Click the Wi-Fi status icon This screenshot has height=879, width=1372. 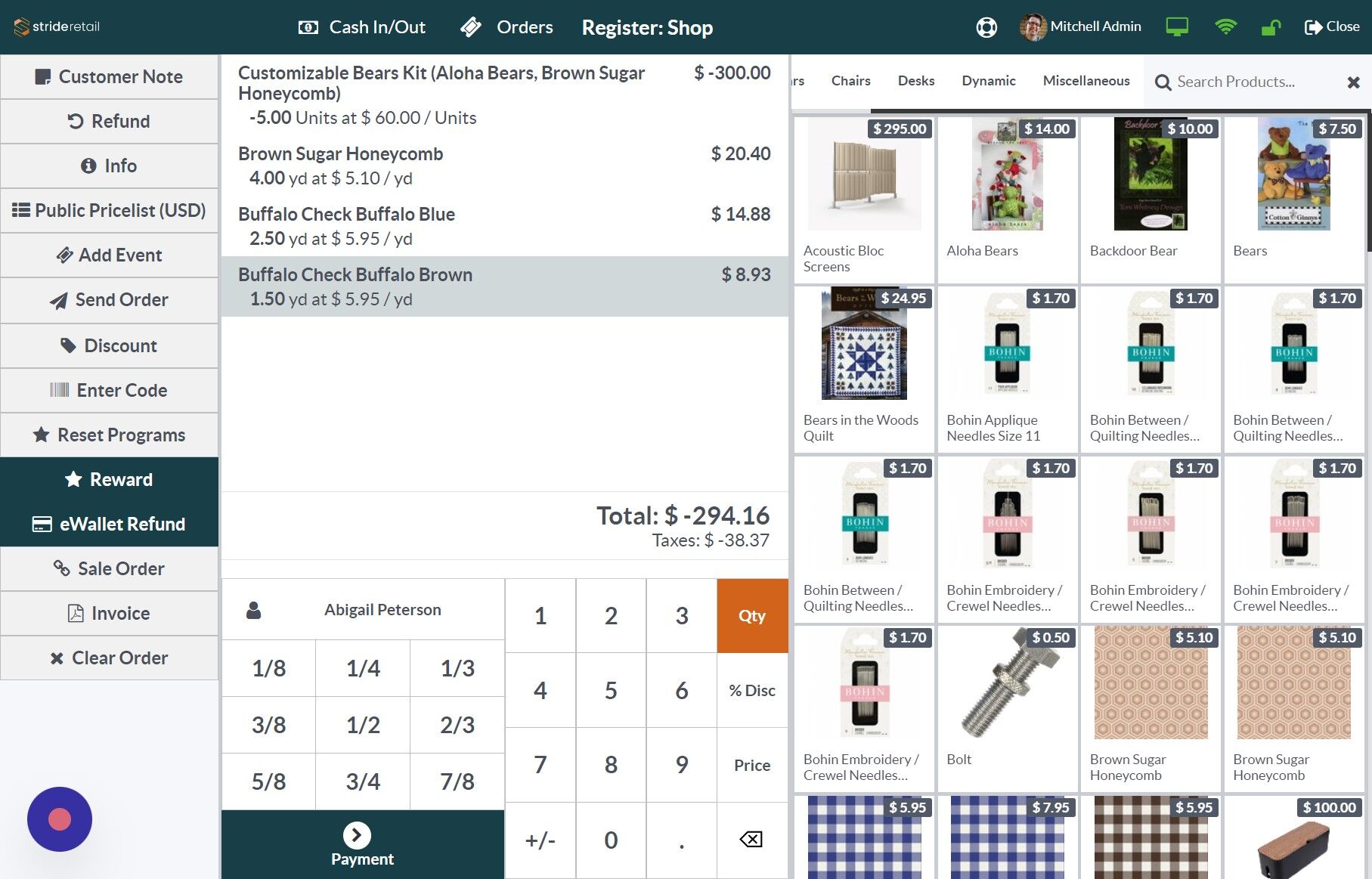[1226, 26]
